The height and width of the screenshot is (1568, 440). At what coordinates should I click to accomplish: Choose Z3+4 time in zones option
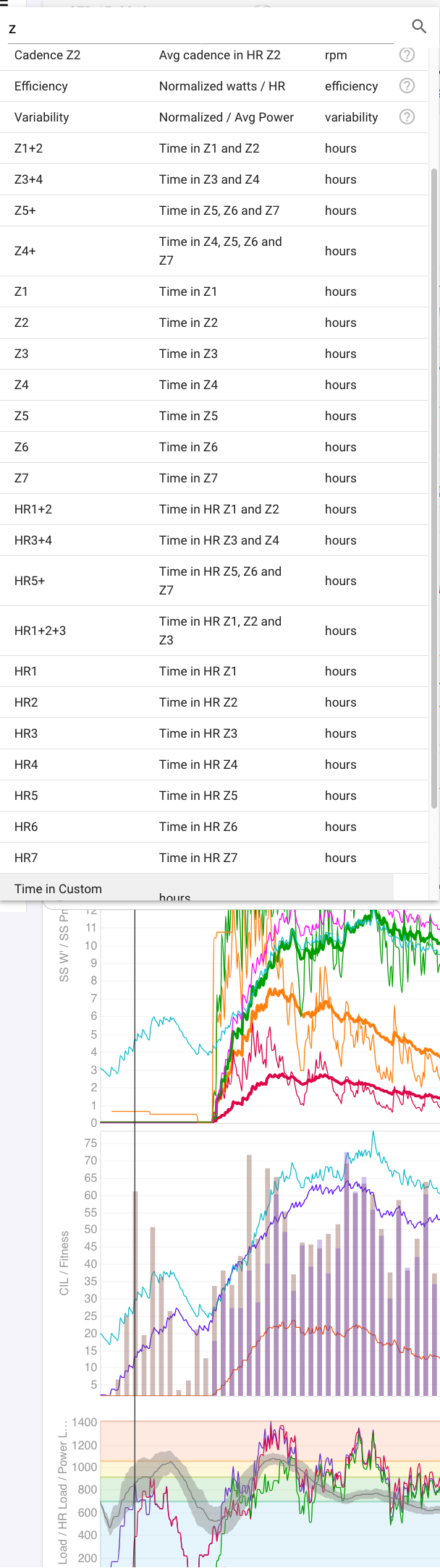coord(213,179)
